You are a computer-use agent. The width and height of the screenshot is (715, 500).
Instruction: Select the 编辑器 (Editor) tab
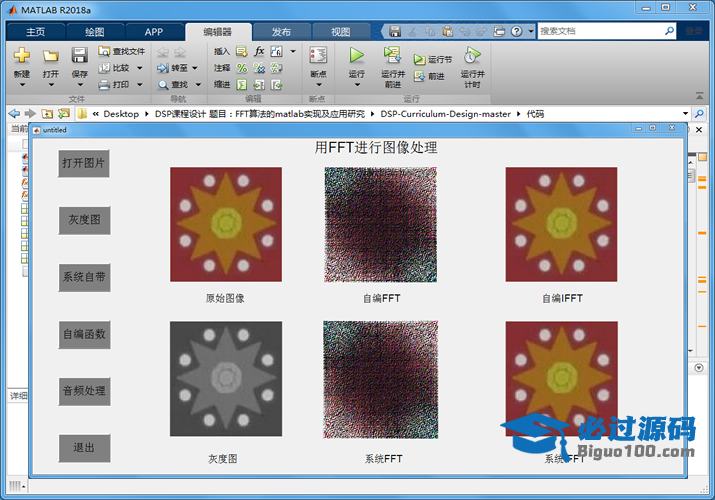tap(218, 32)
